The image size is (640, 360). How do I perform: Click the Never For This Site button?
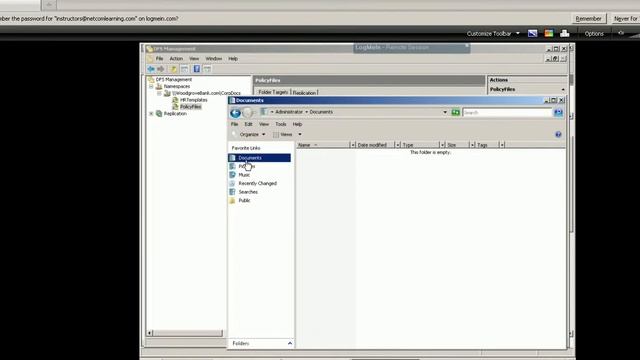[x=625, y=19]
